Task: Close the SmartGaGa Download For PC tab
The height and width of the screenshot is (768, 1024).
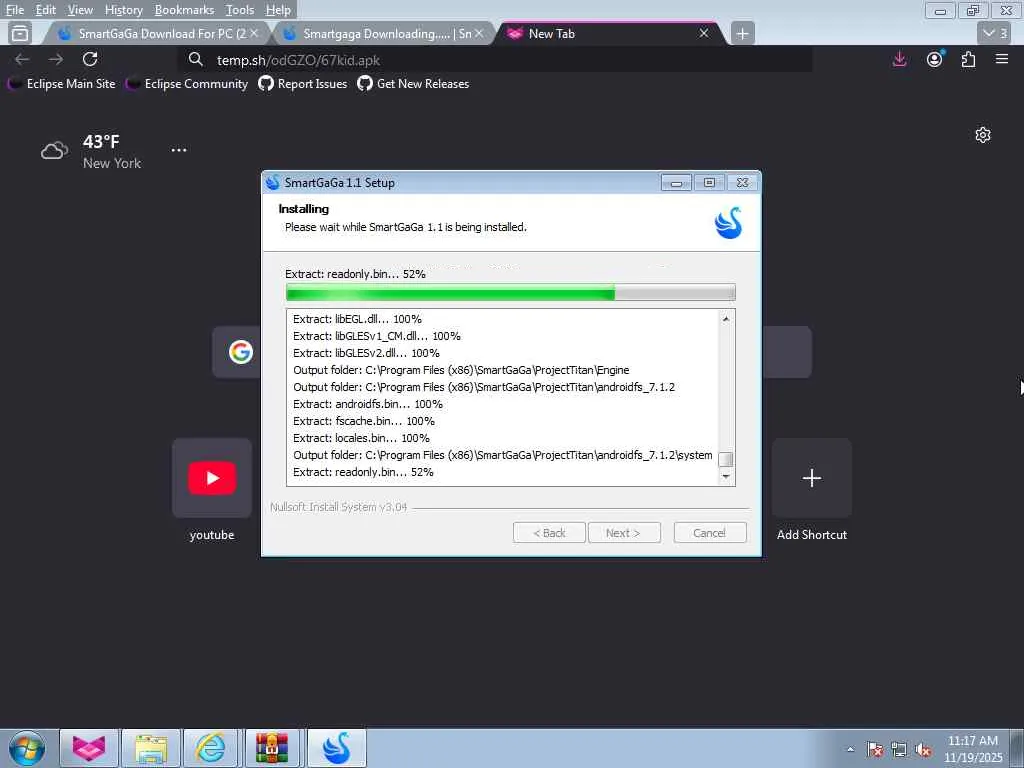Action: [254, 33]
